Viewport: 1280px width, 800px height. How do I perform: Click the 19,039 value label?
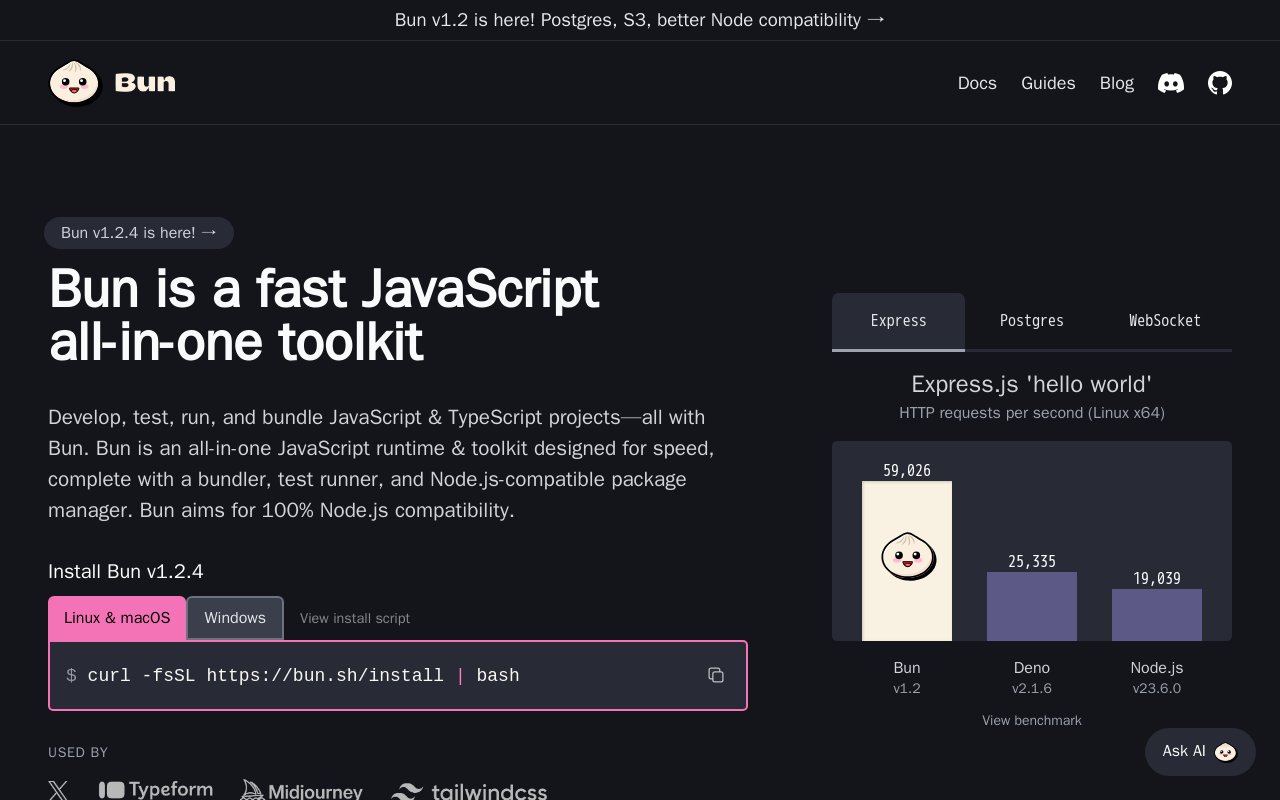click(x=1157, y=578)
